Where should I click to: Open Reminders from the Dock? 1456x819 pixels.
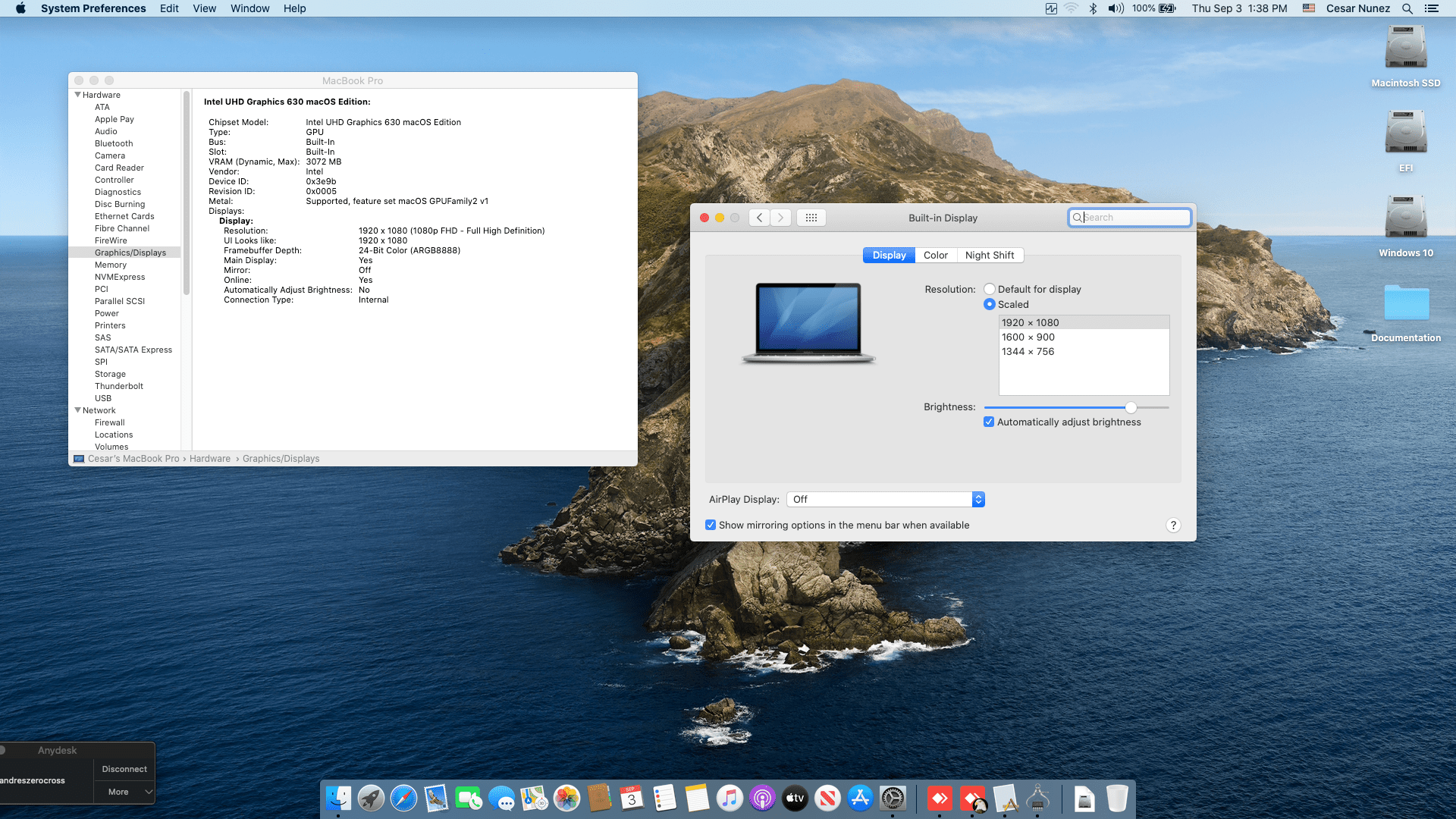tap(664, 799)
